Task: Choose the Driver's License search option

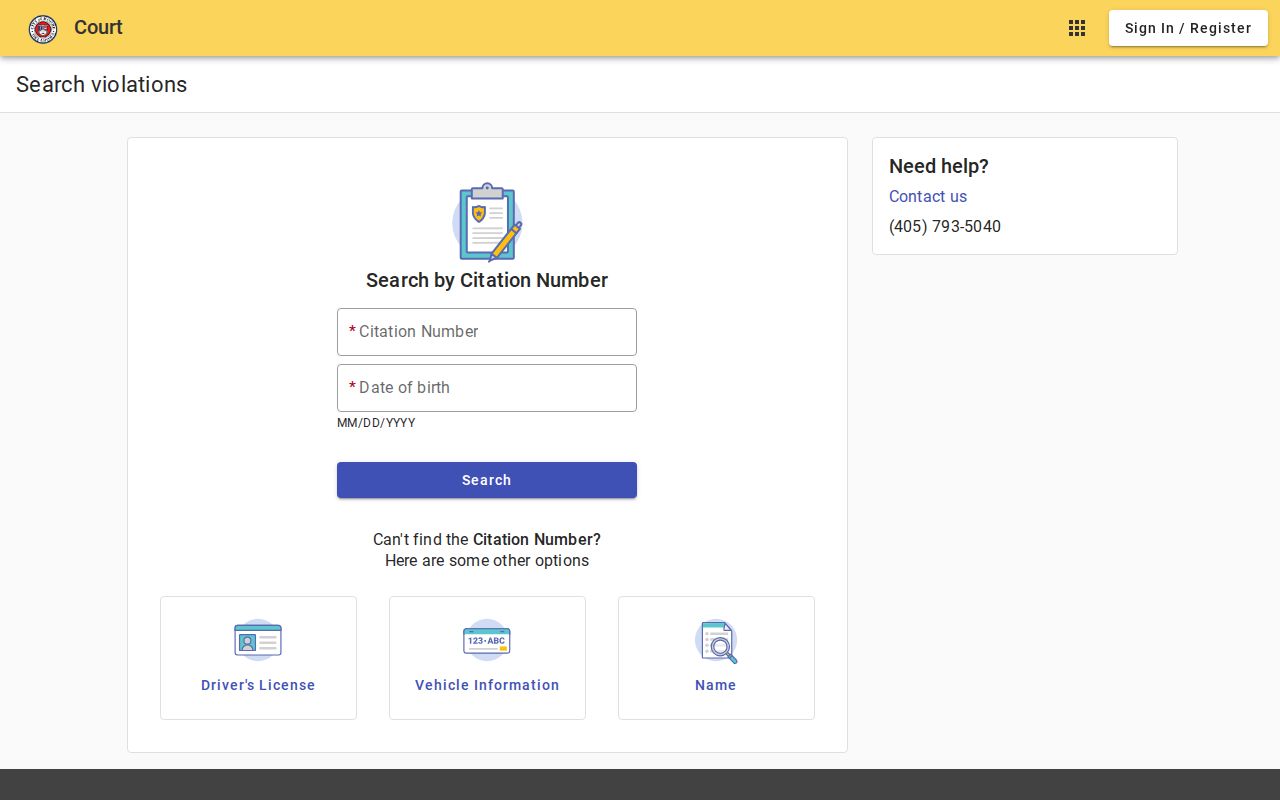Action: (x=258, y=658)
